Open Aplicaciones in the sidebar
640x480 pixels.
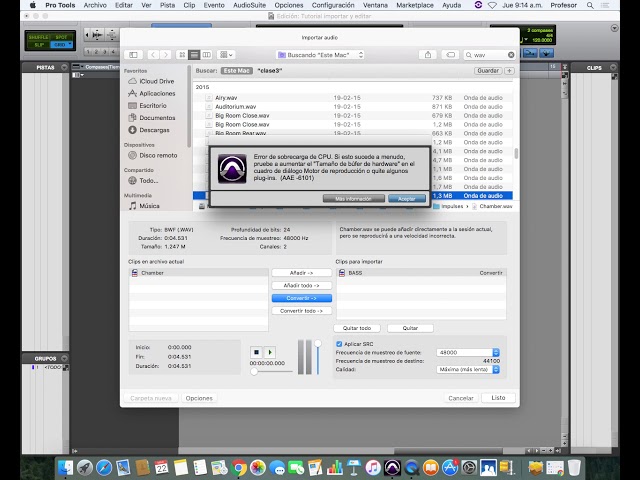pyautogui.click(x=151, y=93)
